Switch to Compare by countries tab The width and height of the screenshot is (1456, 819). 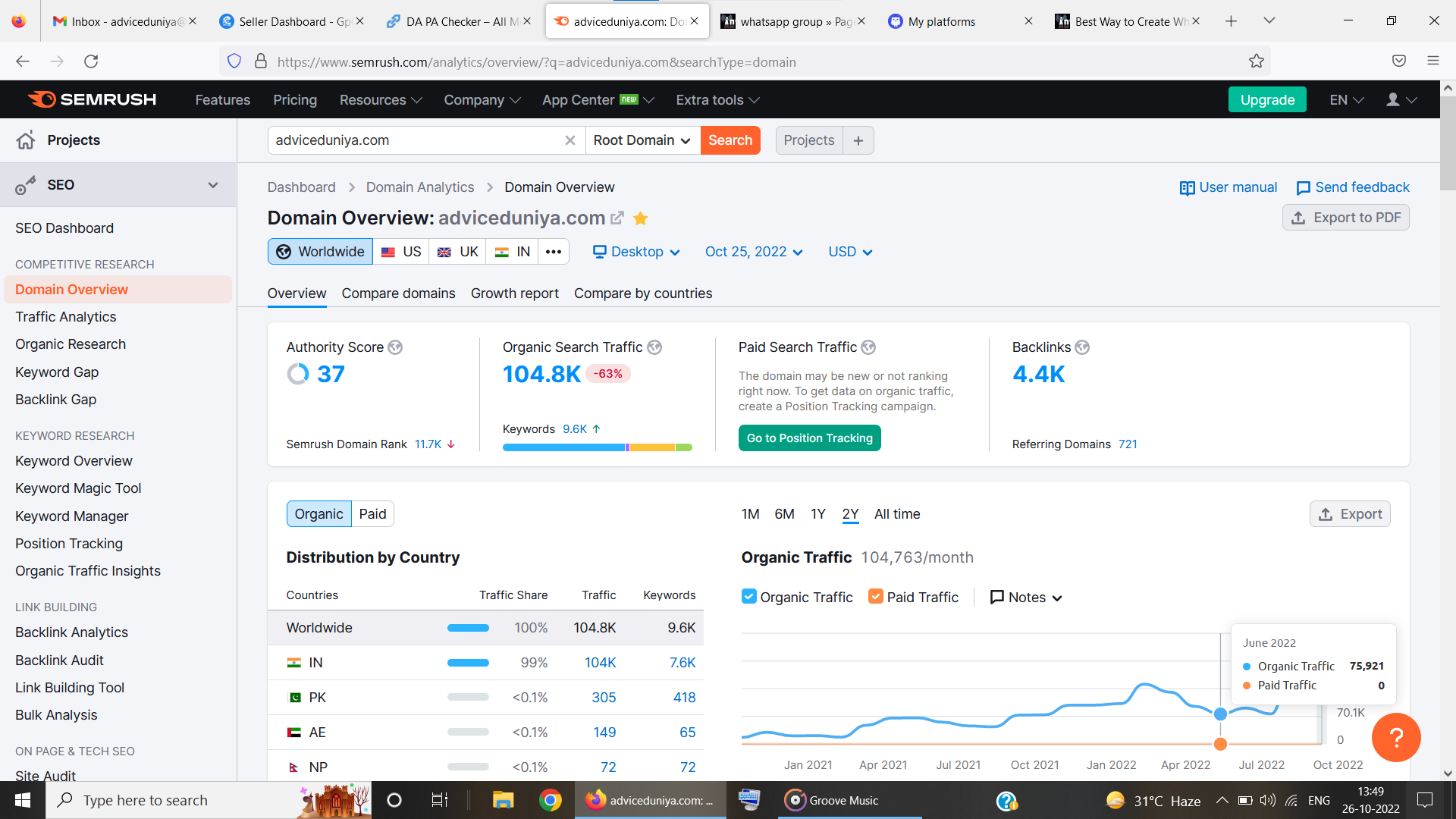click(x=643, y=293)
